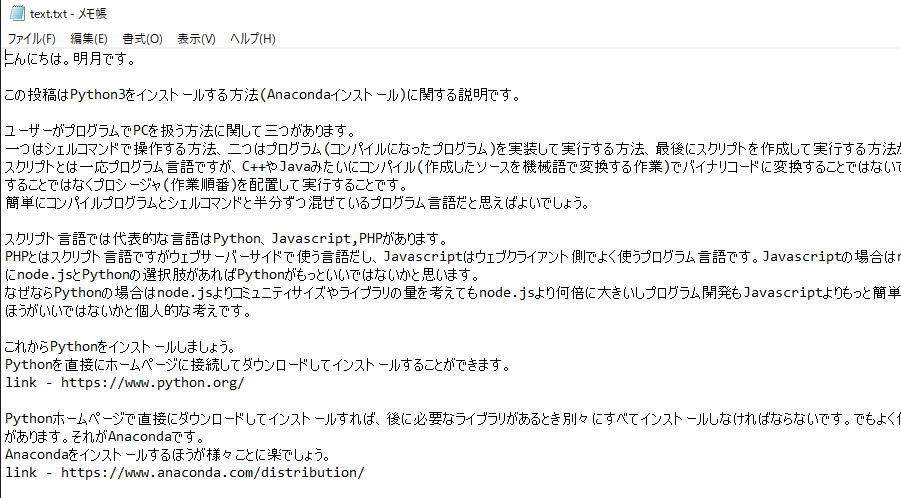Open the 表示(V) menu

pos(196,38)
